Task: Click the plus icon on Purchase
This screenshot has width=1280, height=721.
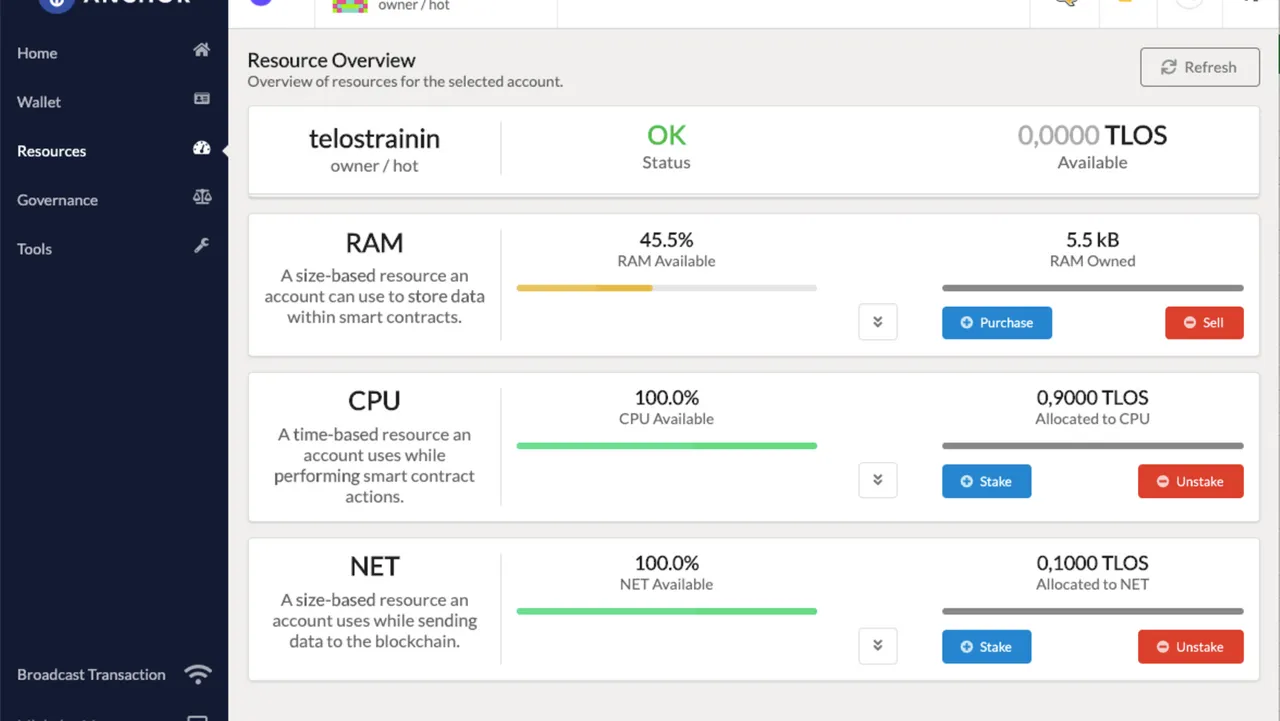Action: (x=967, y=323)
